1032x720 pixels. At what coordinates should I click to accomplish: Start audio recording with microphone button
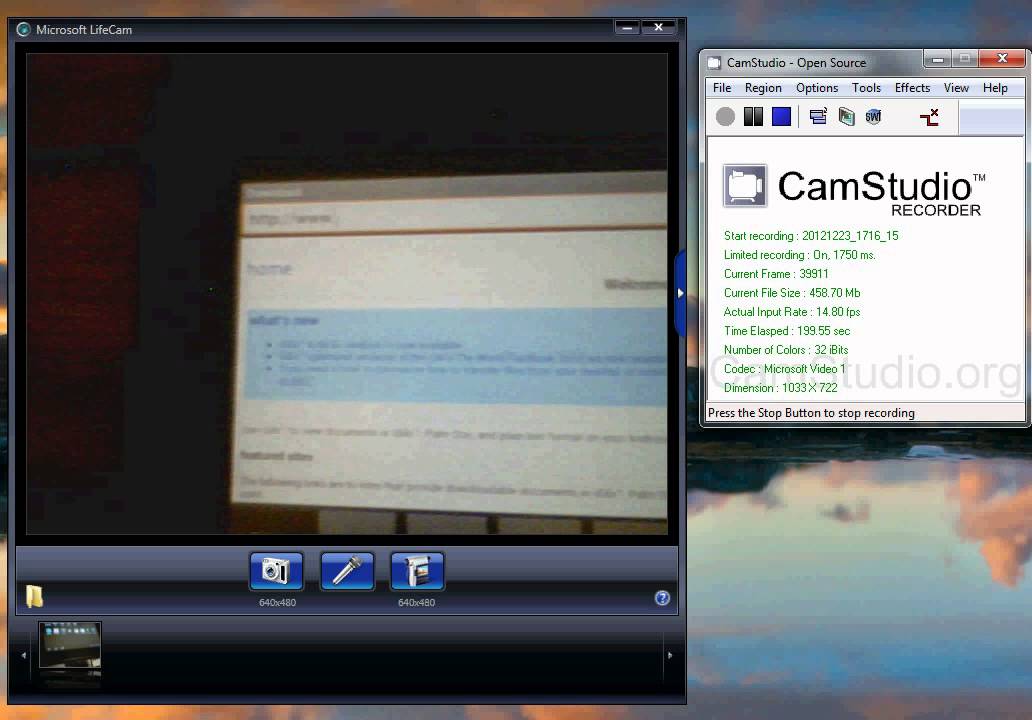[x=347, y=570]
